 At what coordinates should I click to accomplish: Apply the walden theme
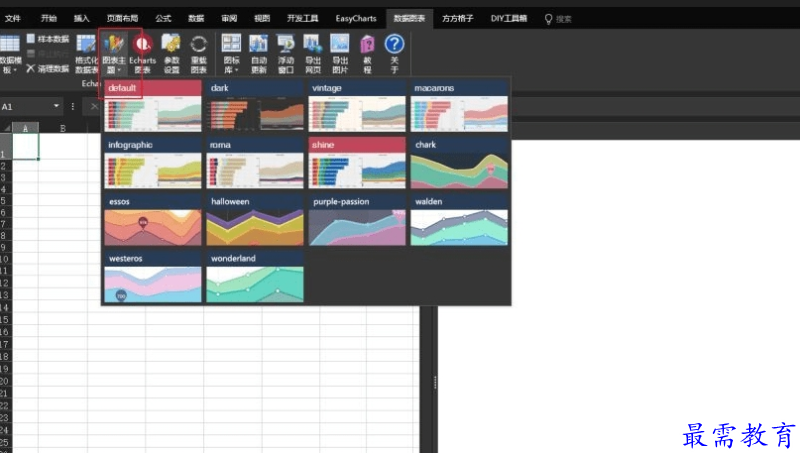pos(459,220)
